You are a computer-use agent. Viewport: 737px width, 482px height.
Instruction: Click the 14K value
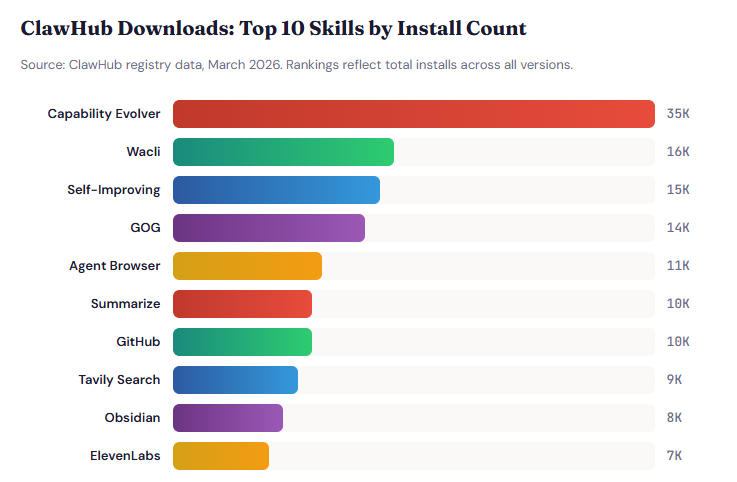point(678,228)
